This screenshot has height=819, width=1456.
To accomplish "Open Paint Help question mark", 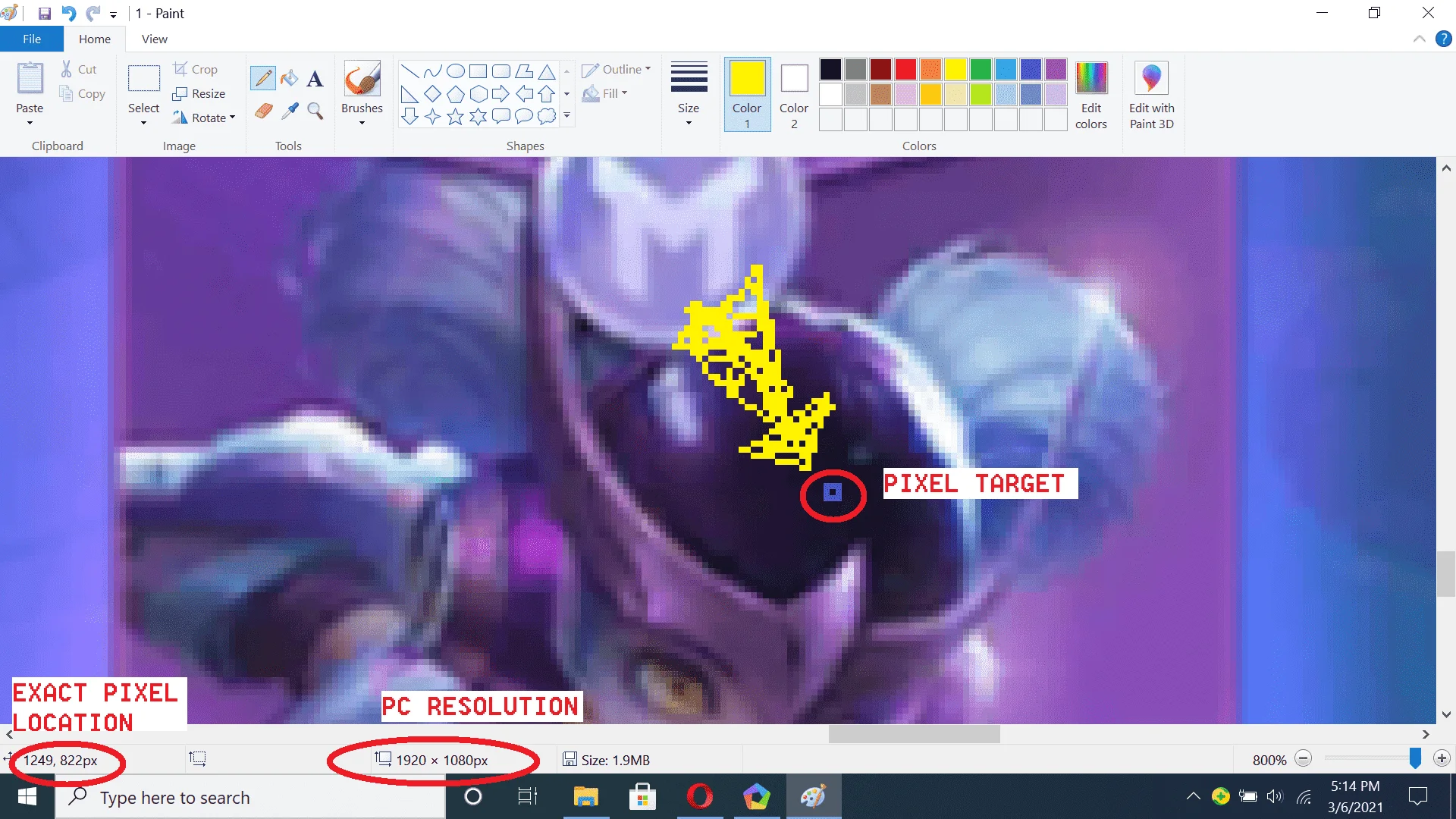I will [x=1443, y=39].
